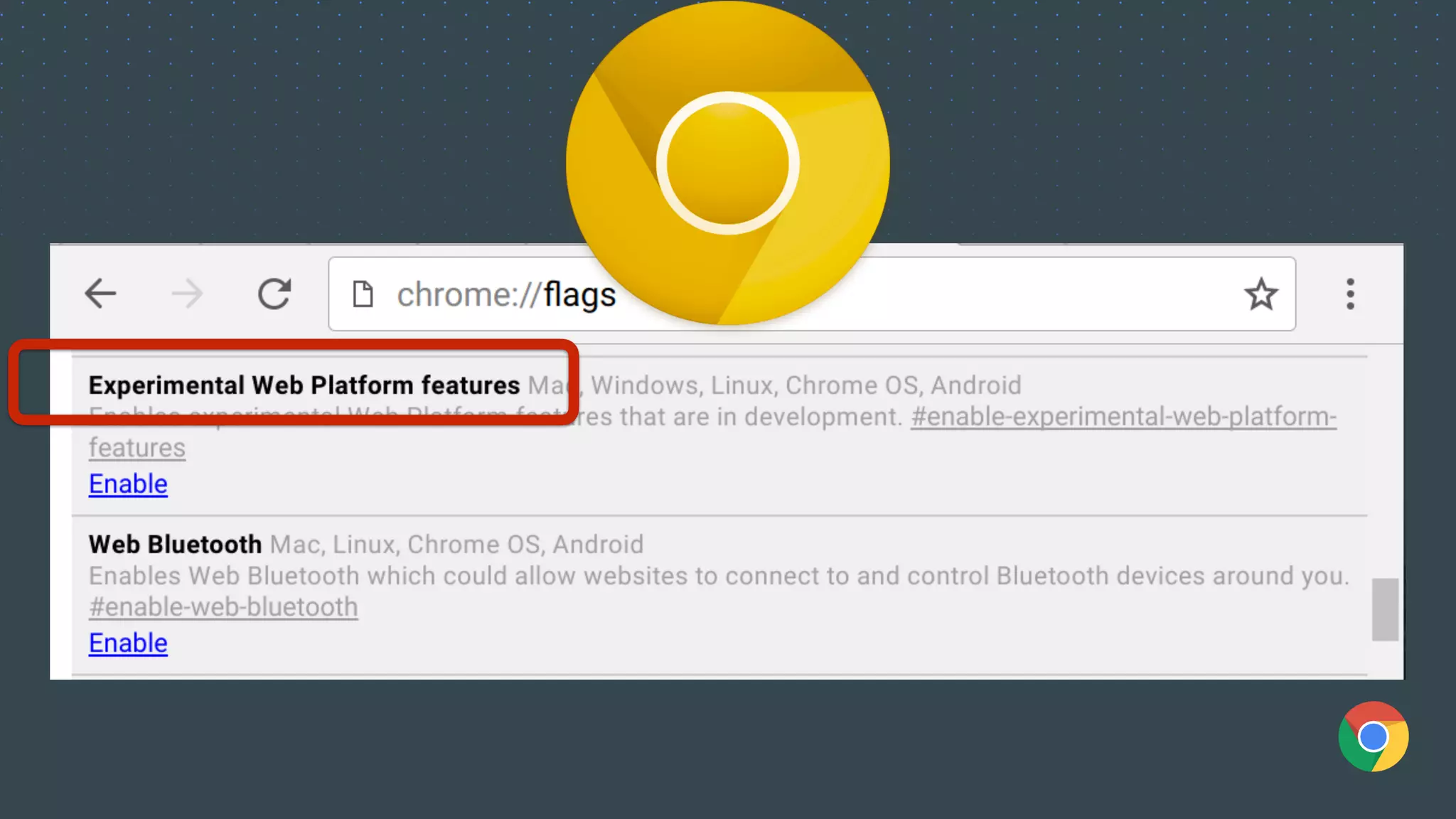Click the yellow Chrome Canary logo
Screen dimensions: 1456x819
coord(727,163)
